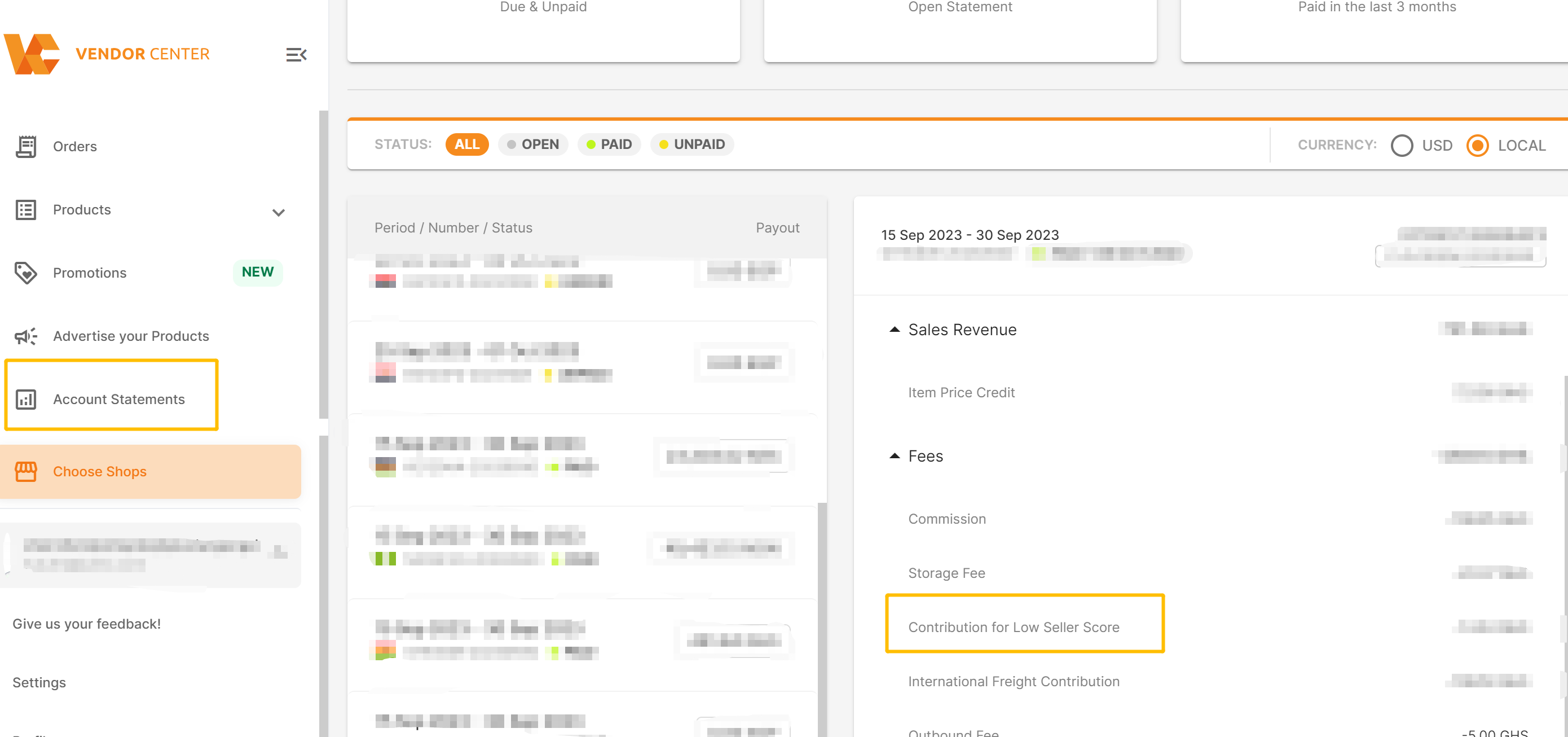This screenshot has width=1568, height=737.
Task: Click the Choose Shops storefront icon
Action: click(x=25, y=471)
